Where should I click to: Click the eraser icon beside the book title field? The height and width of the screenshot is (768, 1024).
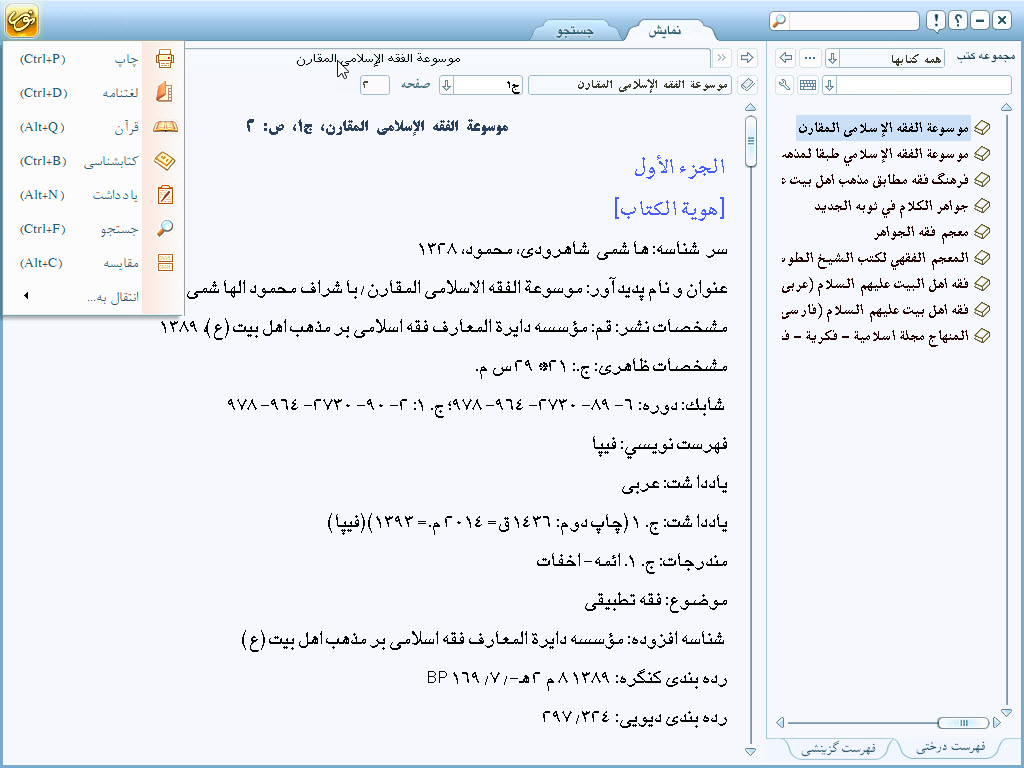(747, 85)
